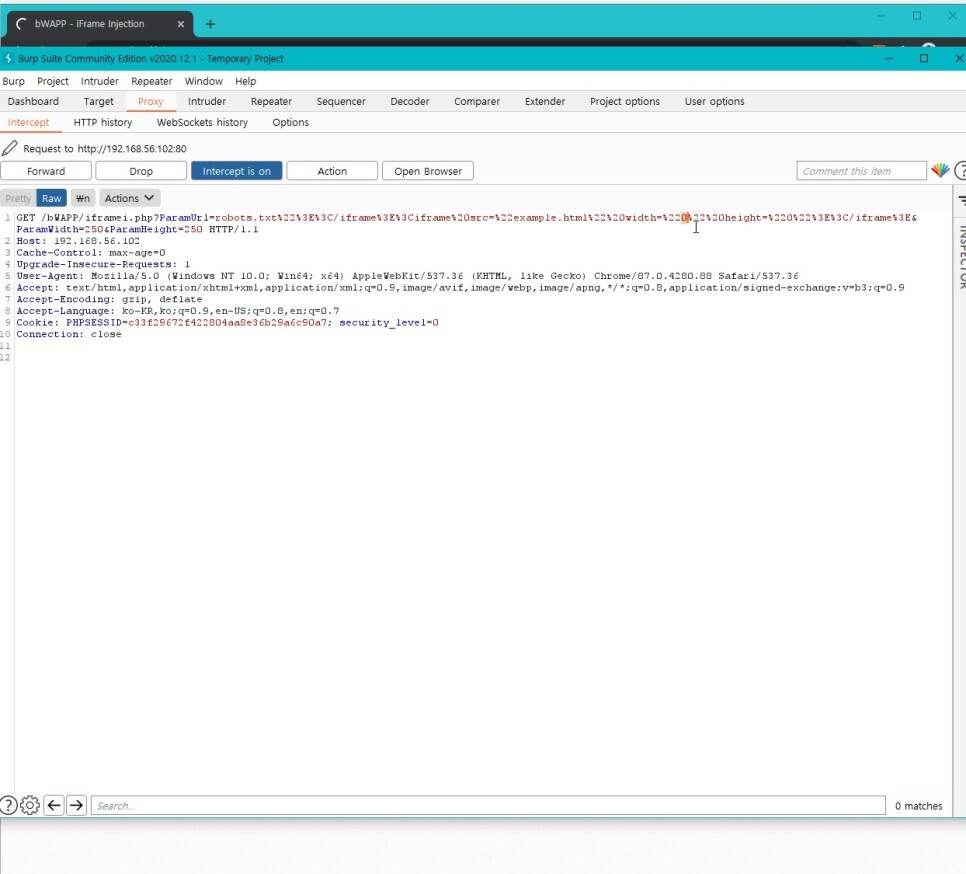Switch to the Repeater tool tab
The width and height of the screenshot is (966, 874).
click(271, 102)
